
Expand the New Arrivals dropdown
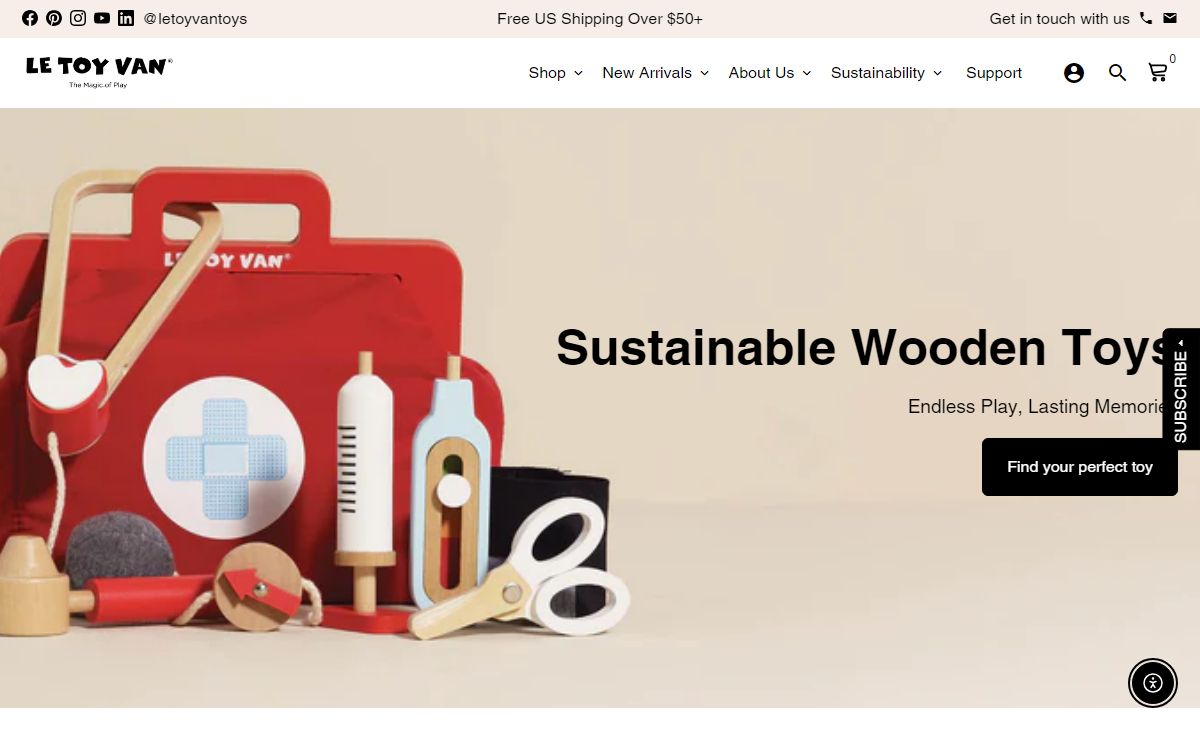coord(656,72)
